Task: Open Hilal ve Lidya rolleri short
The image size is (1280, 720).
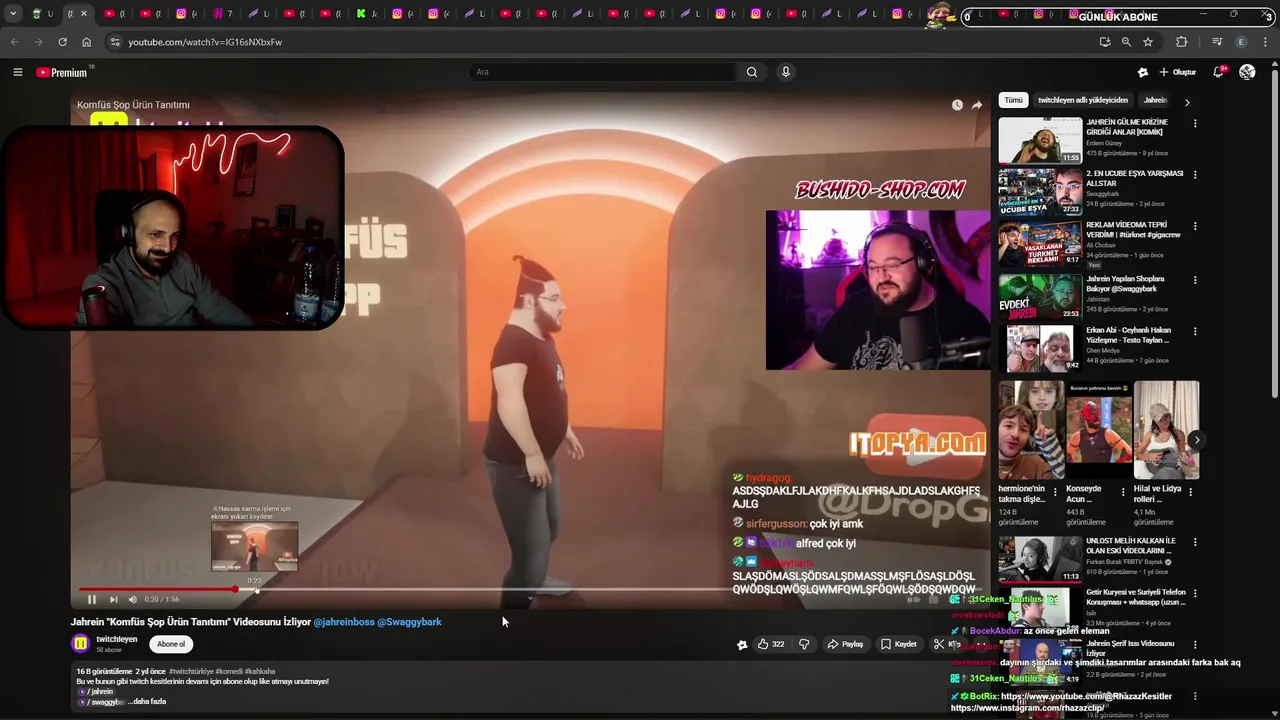Action: (1166, 430)
